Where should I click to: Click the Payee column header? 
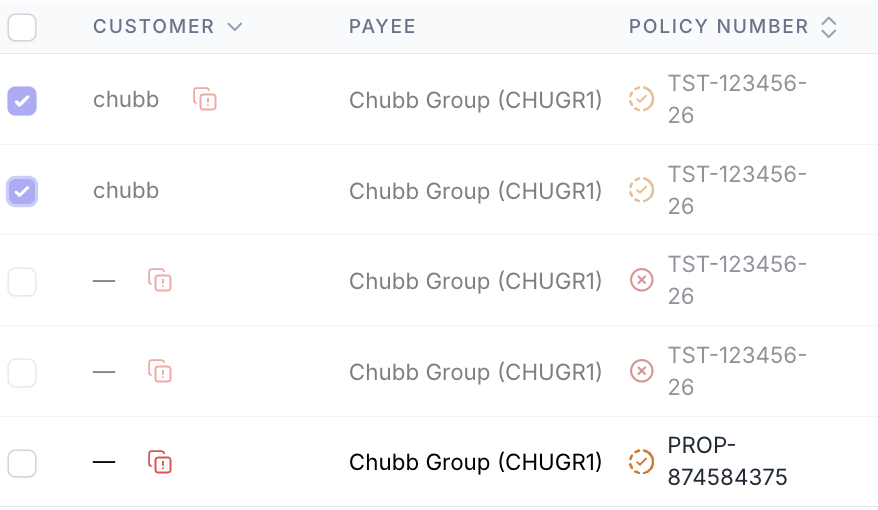click(x=382, y=26)
